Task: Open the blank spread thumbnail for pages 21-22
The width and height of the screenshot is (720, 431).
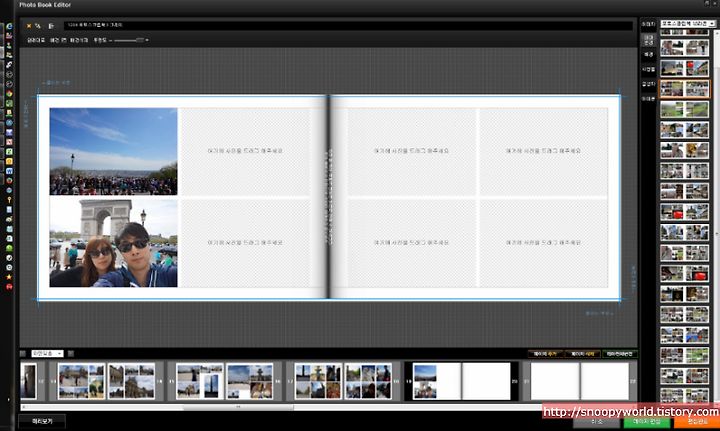Action: click(x=580, y=381)
